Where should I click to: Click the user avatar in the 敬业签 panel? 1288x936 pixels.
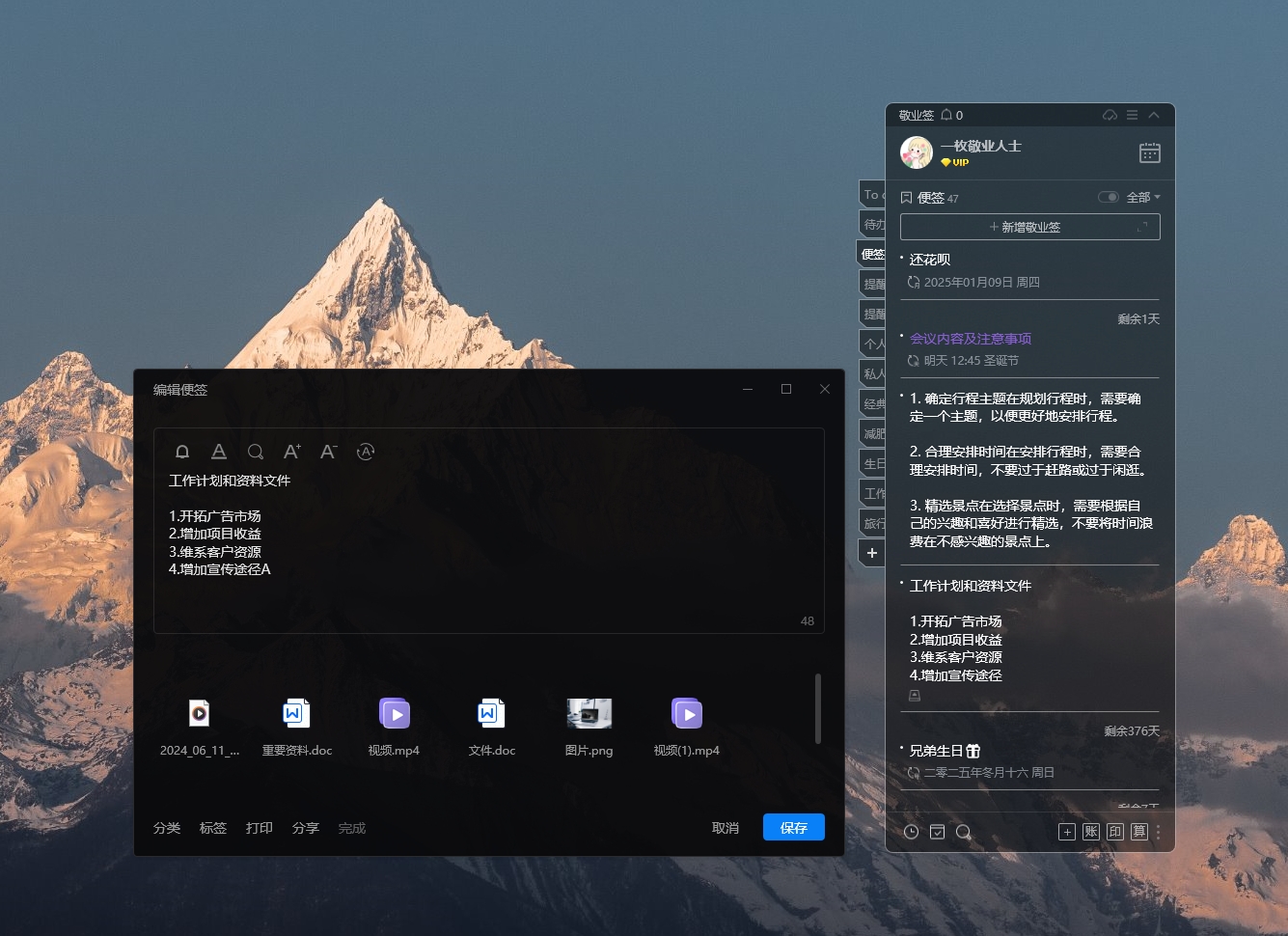click(917, 152)
